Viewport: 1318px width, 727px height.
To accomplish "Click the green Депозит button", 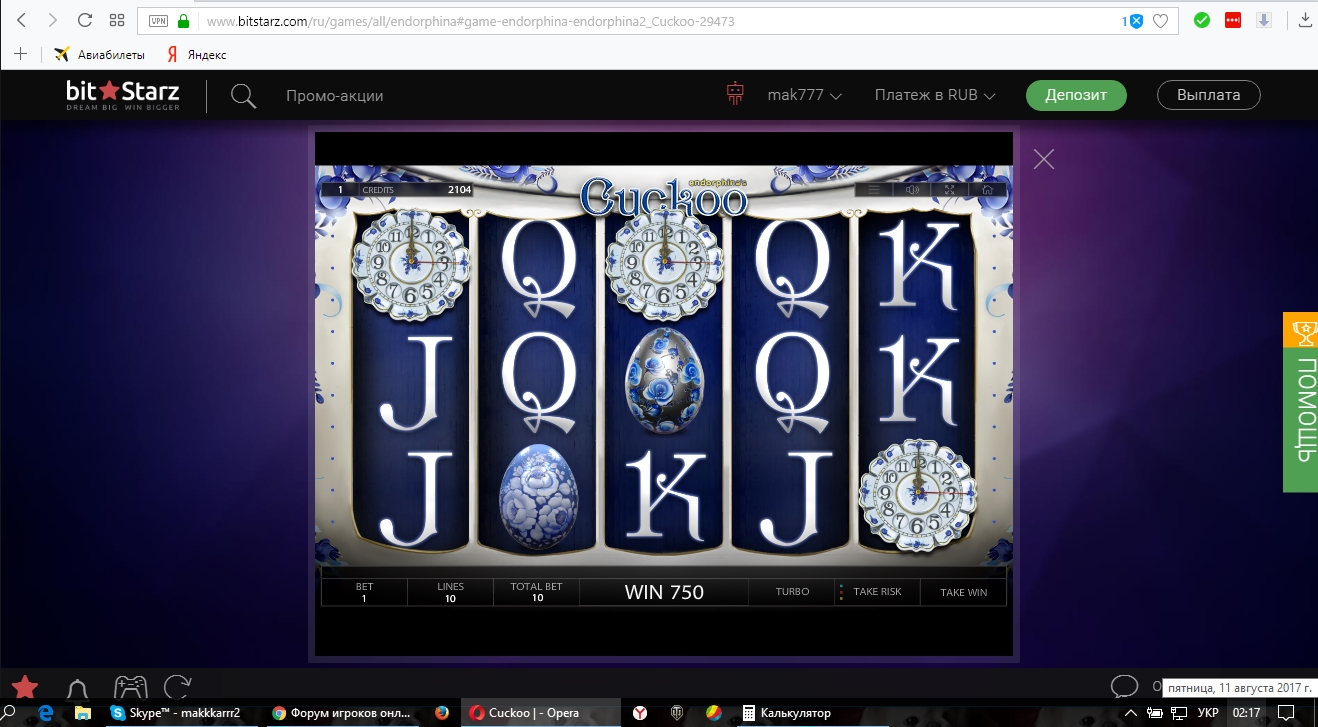I will pyautogui.click(x=1076, y=95).
